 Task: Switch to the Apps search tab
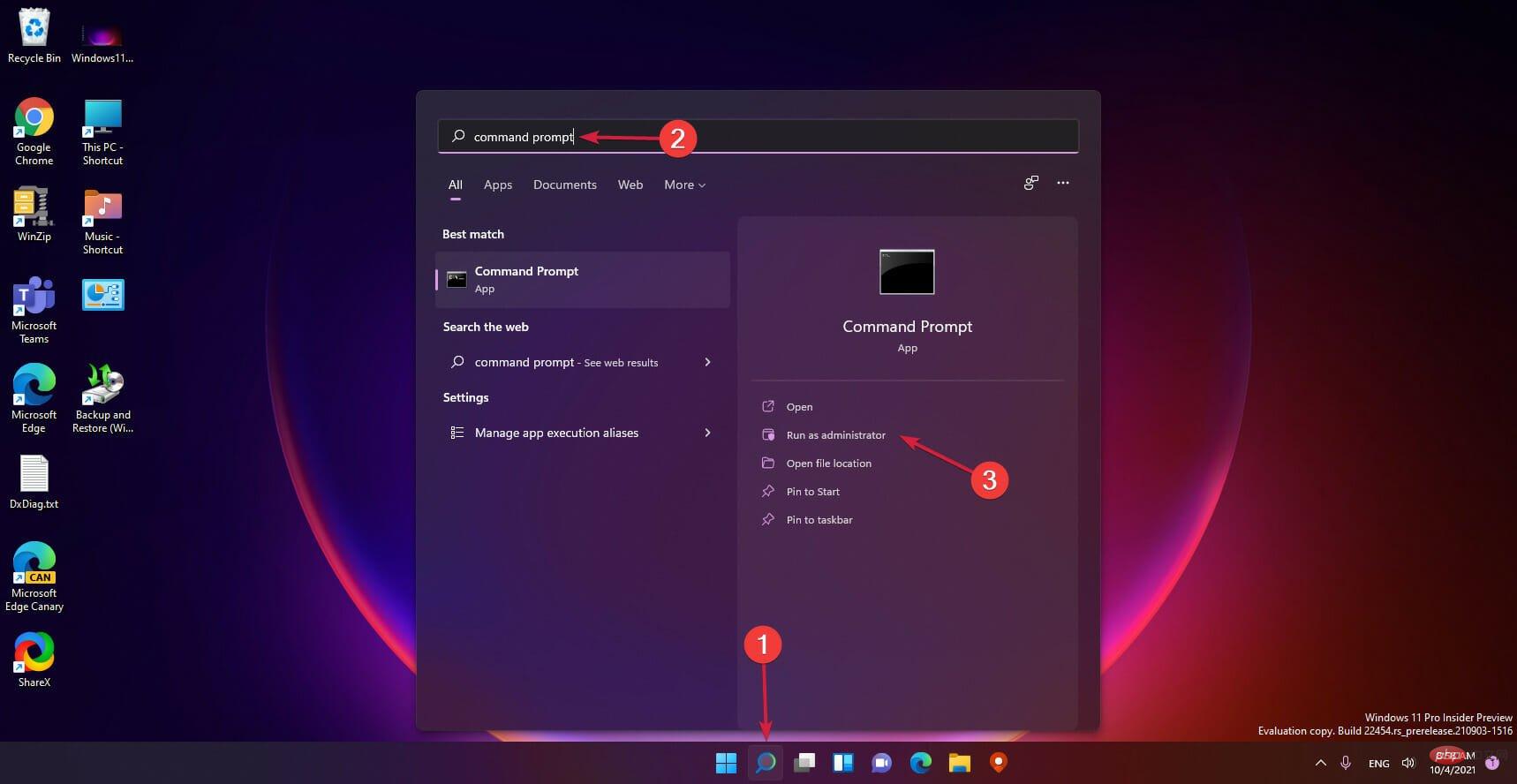(x=498, y=185)
